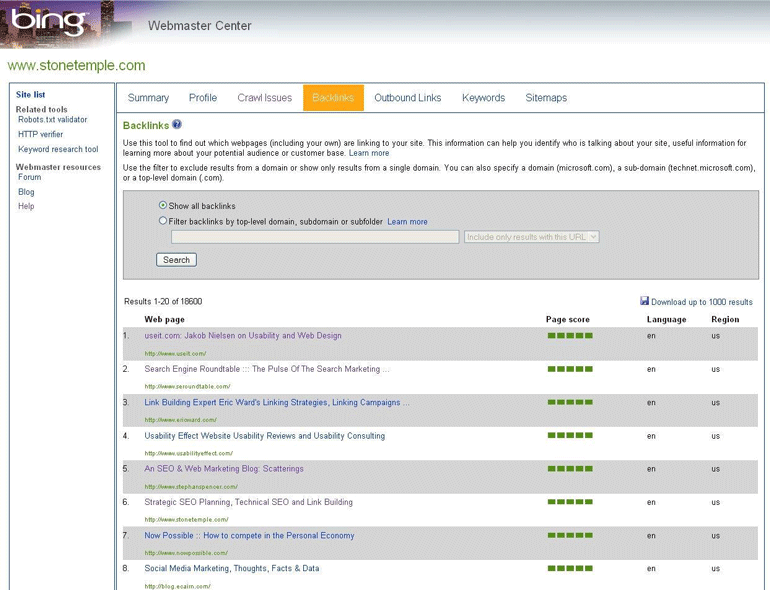Open Strategic SEO Planning result link
The image size is (770, 590).
(x=248, y=502)
